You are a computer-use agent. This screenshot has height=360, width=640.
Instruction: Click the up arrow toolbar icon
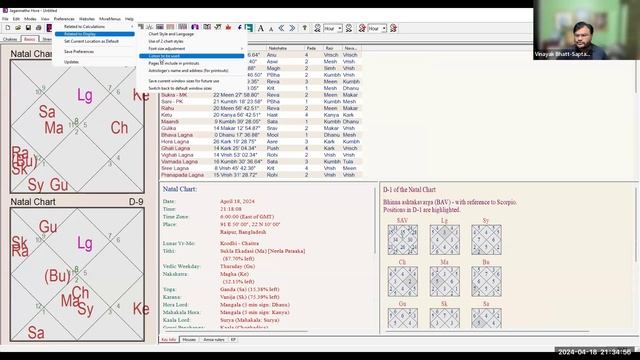tap(304, 28)
